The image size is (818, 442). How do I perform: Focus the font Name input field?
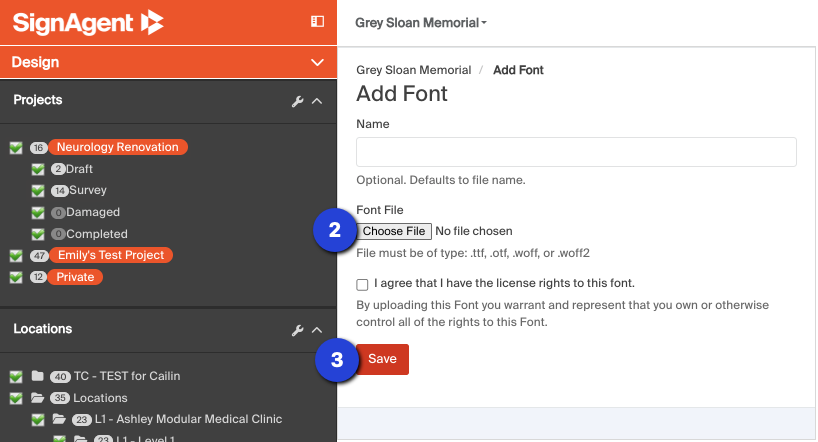pyautogui.click(x=576, y=152)
